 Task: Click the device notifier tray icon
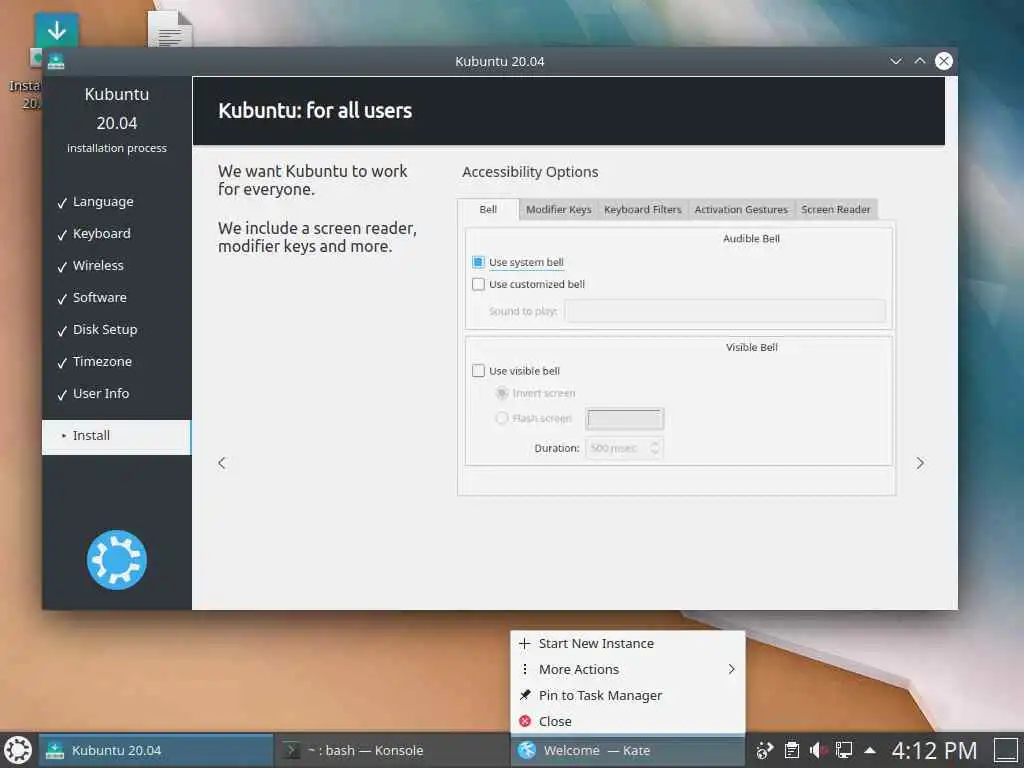[765, 750]
